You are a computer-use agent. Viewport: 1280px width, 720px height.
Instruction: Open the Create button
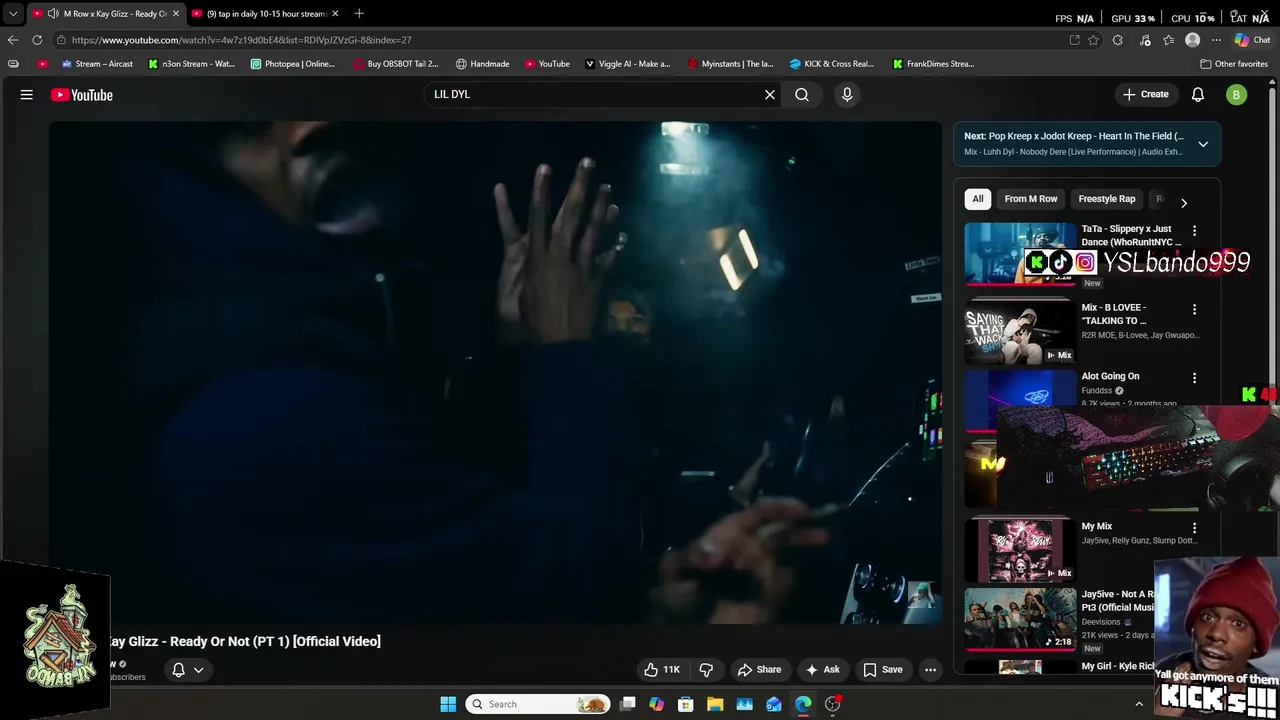point(1146,94)
